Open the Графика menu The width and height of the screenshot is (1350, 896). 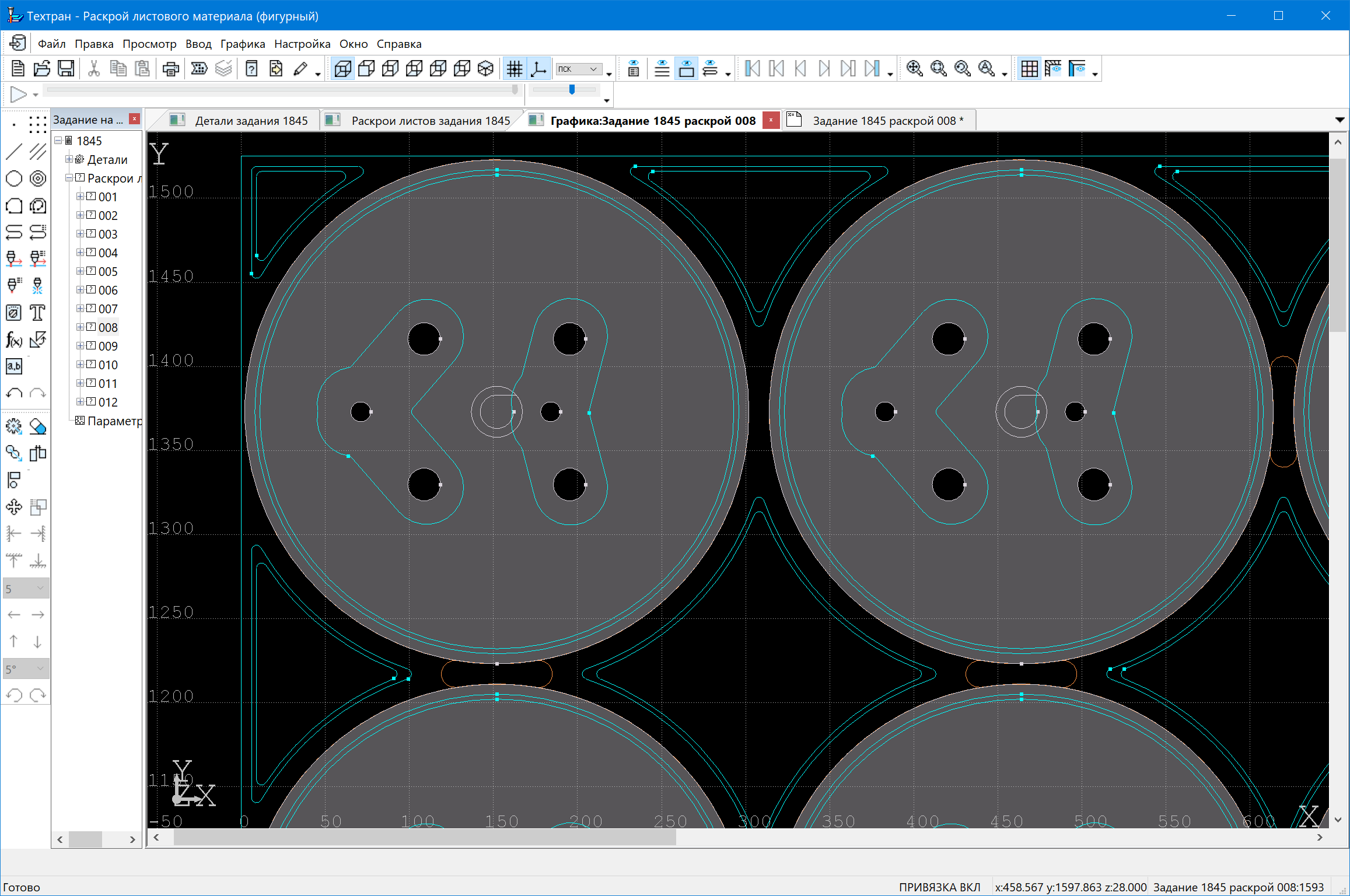(x=242, y=44)
